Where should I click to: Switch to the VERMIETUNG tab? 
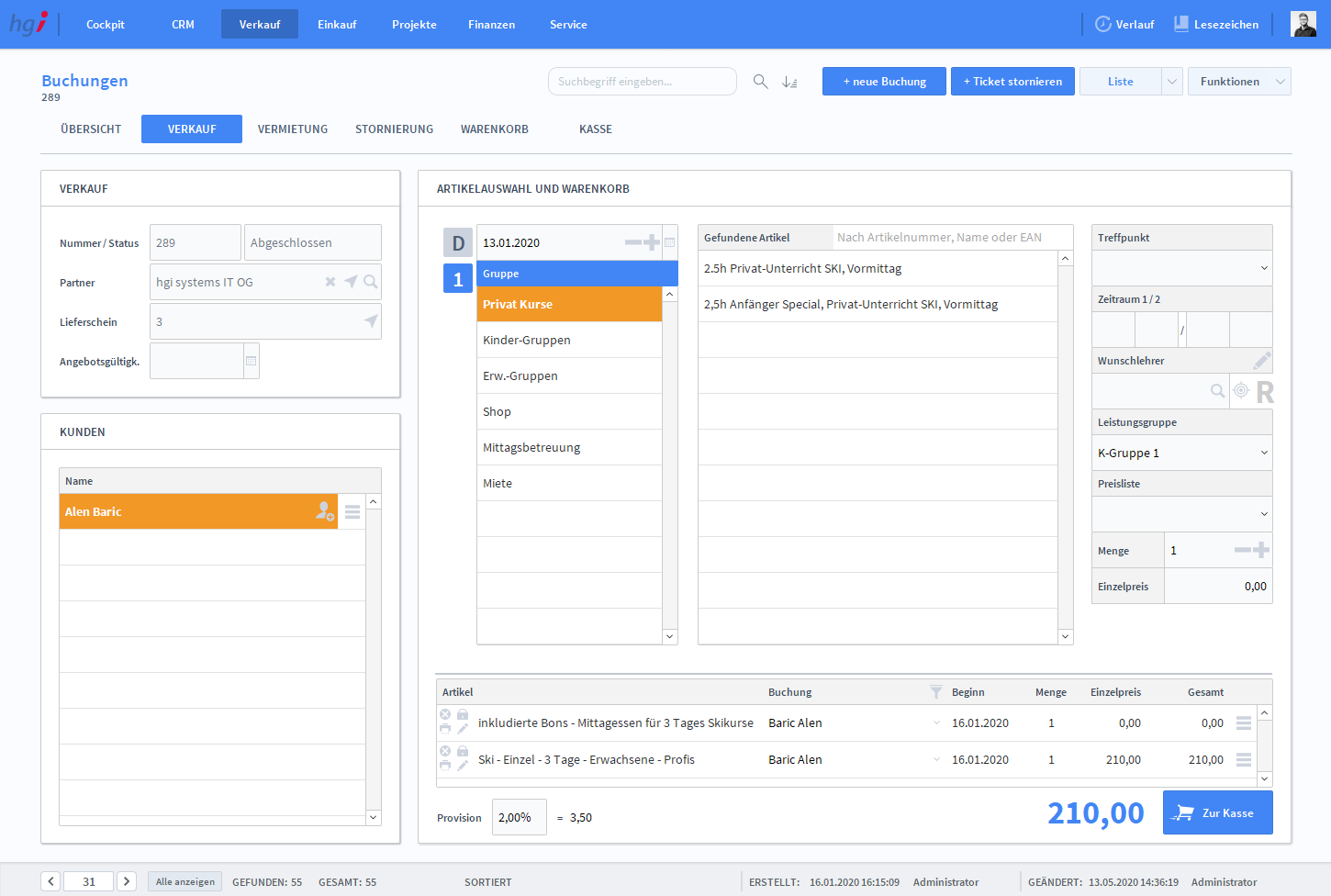click(293, 129)
